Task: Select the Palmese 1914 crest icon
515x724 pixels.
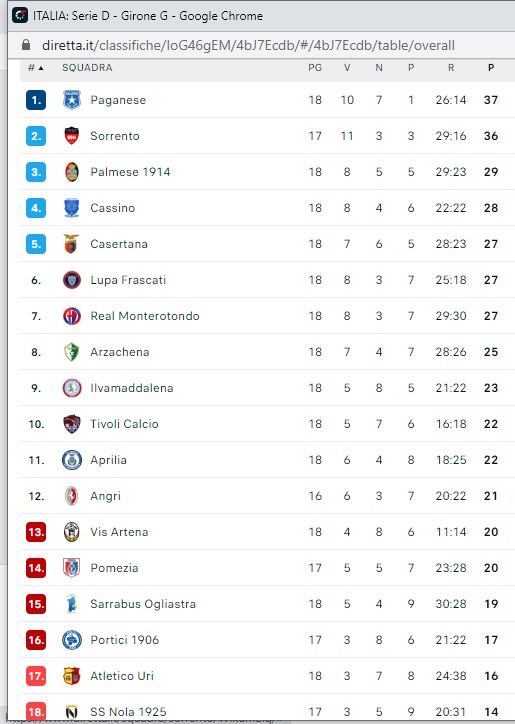Action: coord(72,172)
